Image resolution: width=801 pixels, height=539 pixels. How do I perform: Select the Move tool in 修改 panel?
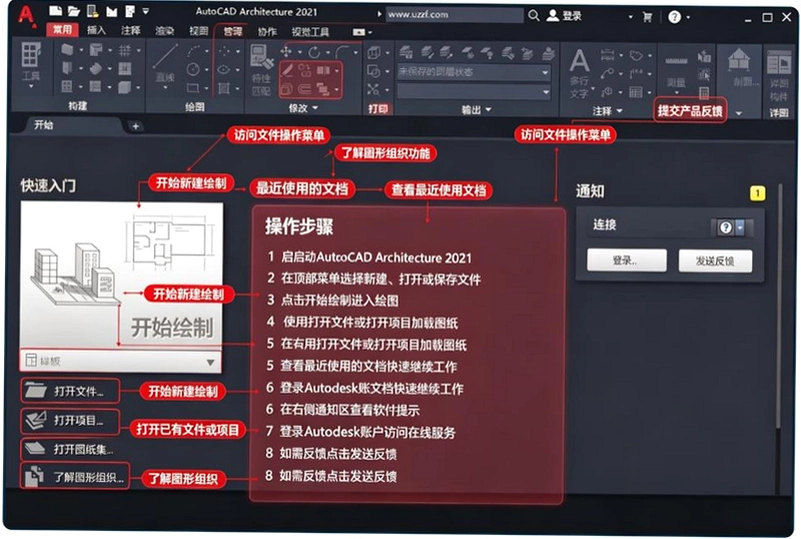(287, 51)
